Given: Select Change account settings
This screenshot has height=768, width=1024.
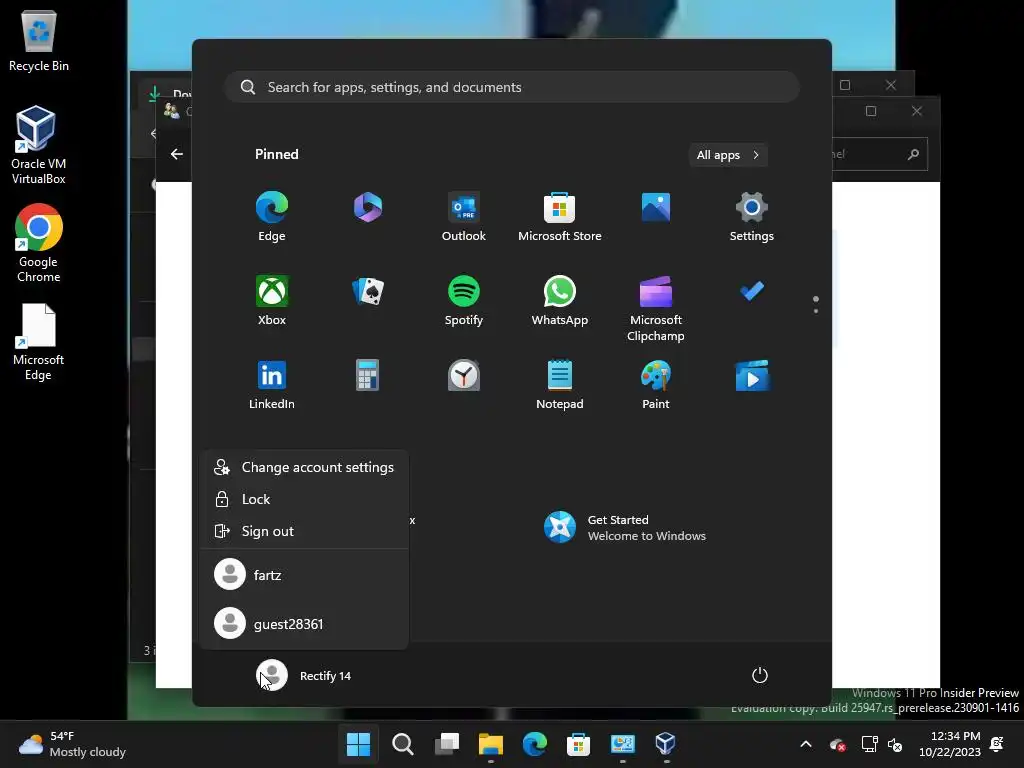Looking at the screenshot, I should 304,467.
